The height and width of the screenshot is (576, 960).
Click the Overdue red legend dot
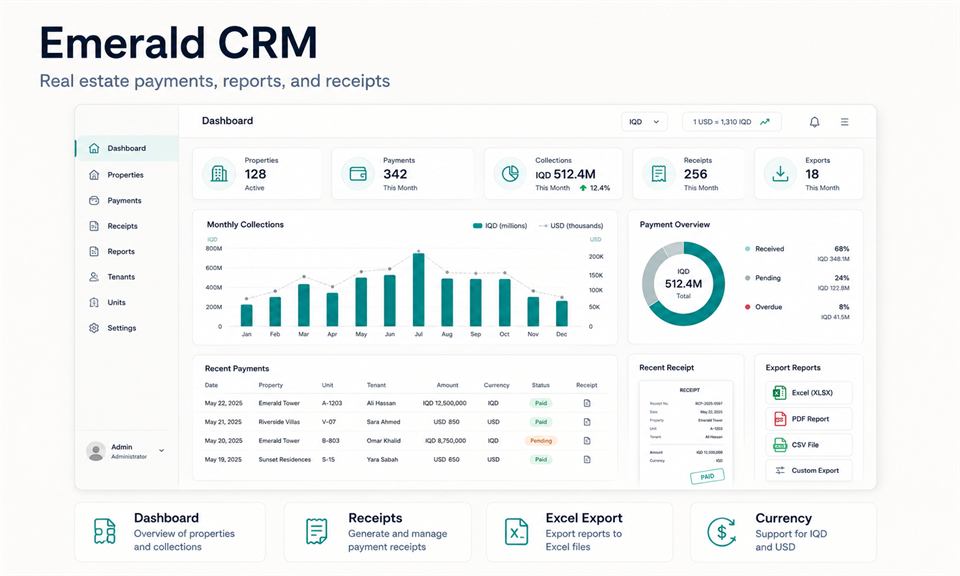[x=747, y=307]
